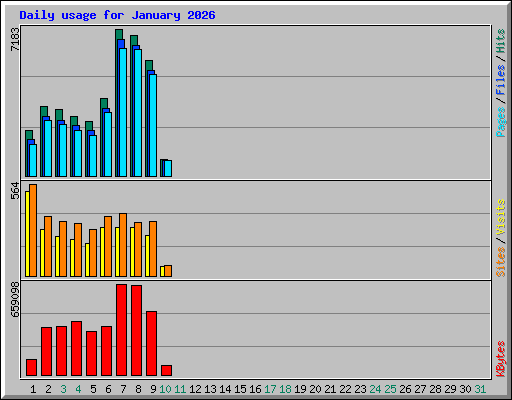Click the red KBytes bar for day 10
Viewport: 512px width, 400px height.
coord(166,371)
